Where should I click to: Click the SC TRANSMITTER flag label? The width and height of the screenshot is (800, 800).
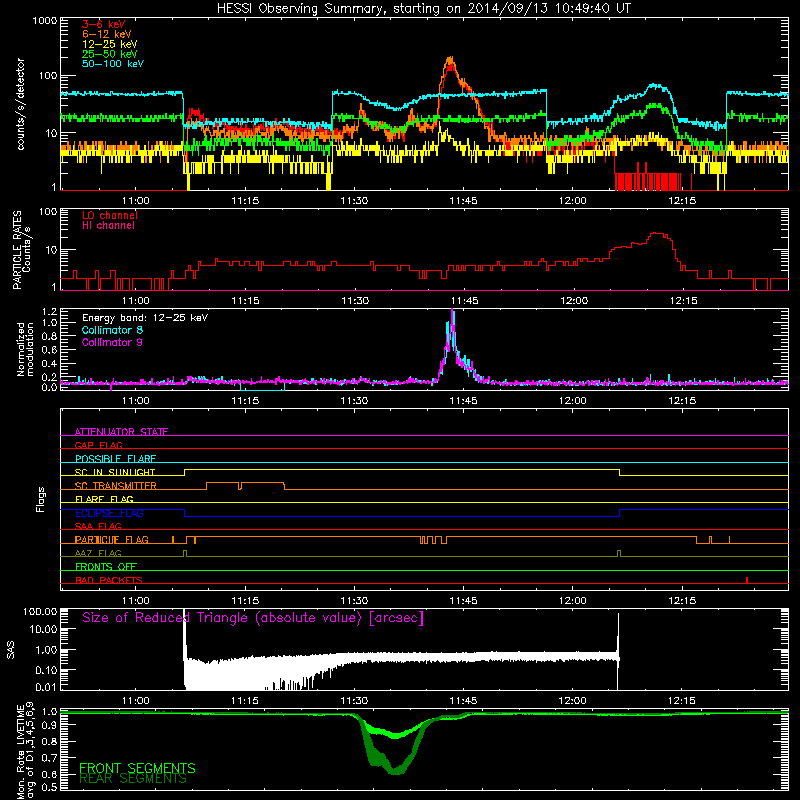pos(116,486)
